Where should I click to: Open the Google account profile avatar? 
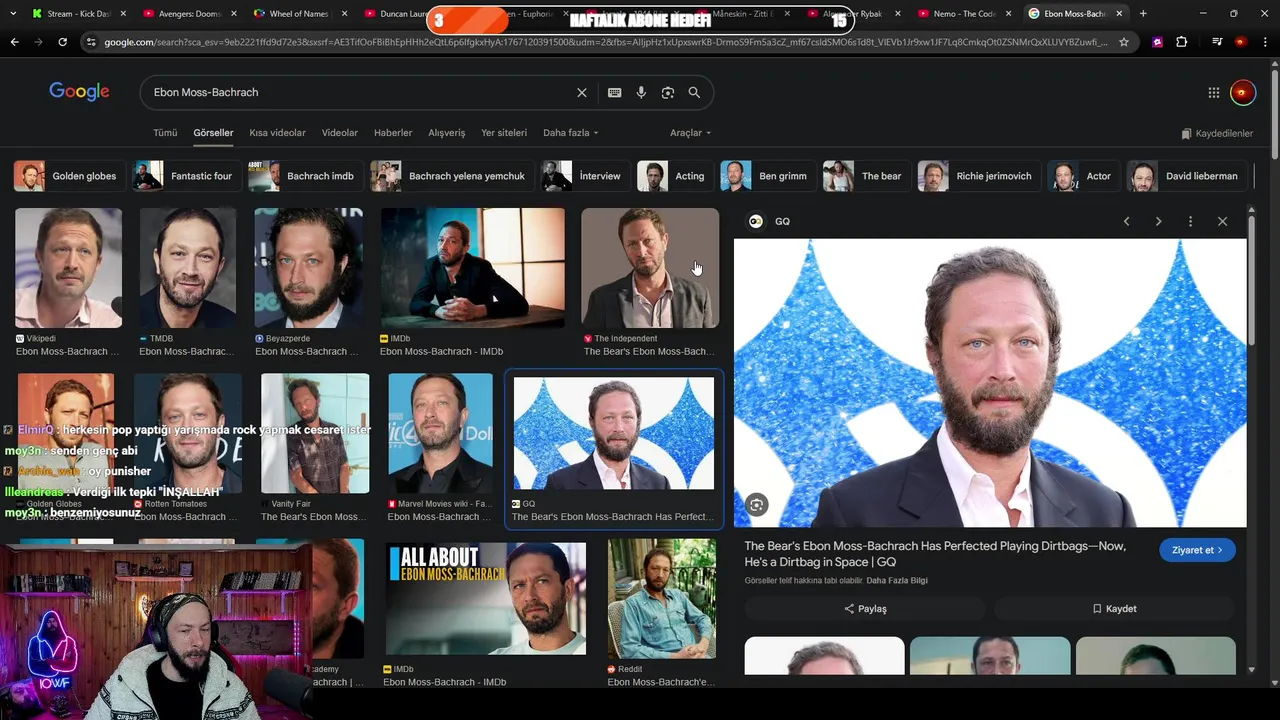tap(1242, 92)
